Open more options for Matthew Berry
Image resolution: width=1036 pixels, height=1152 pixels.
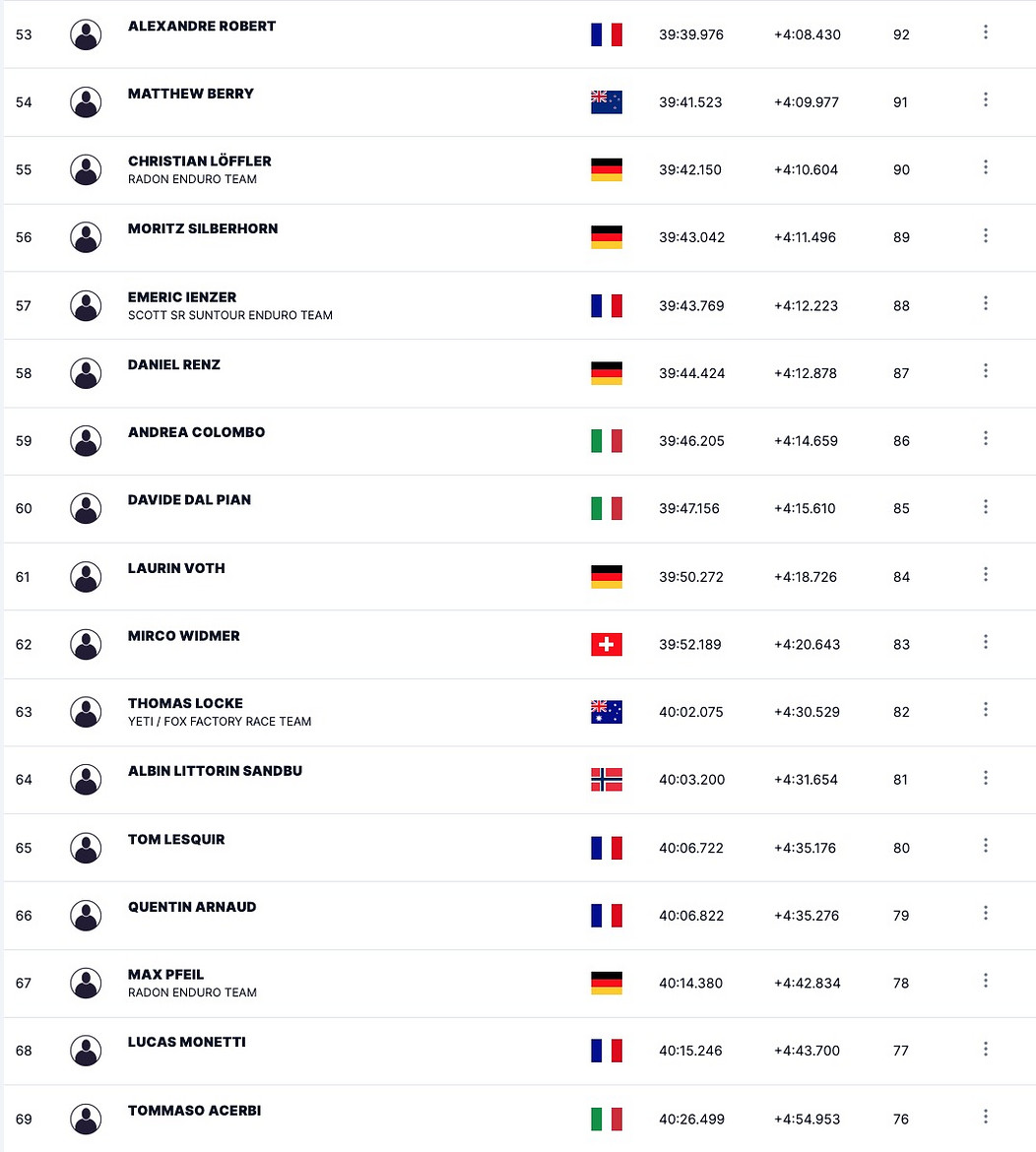click(986, 99)
